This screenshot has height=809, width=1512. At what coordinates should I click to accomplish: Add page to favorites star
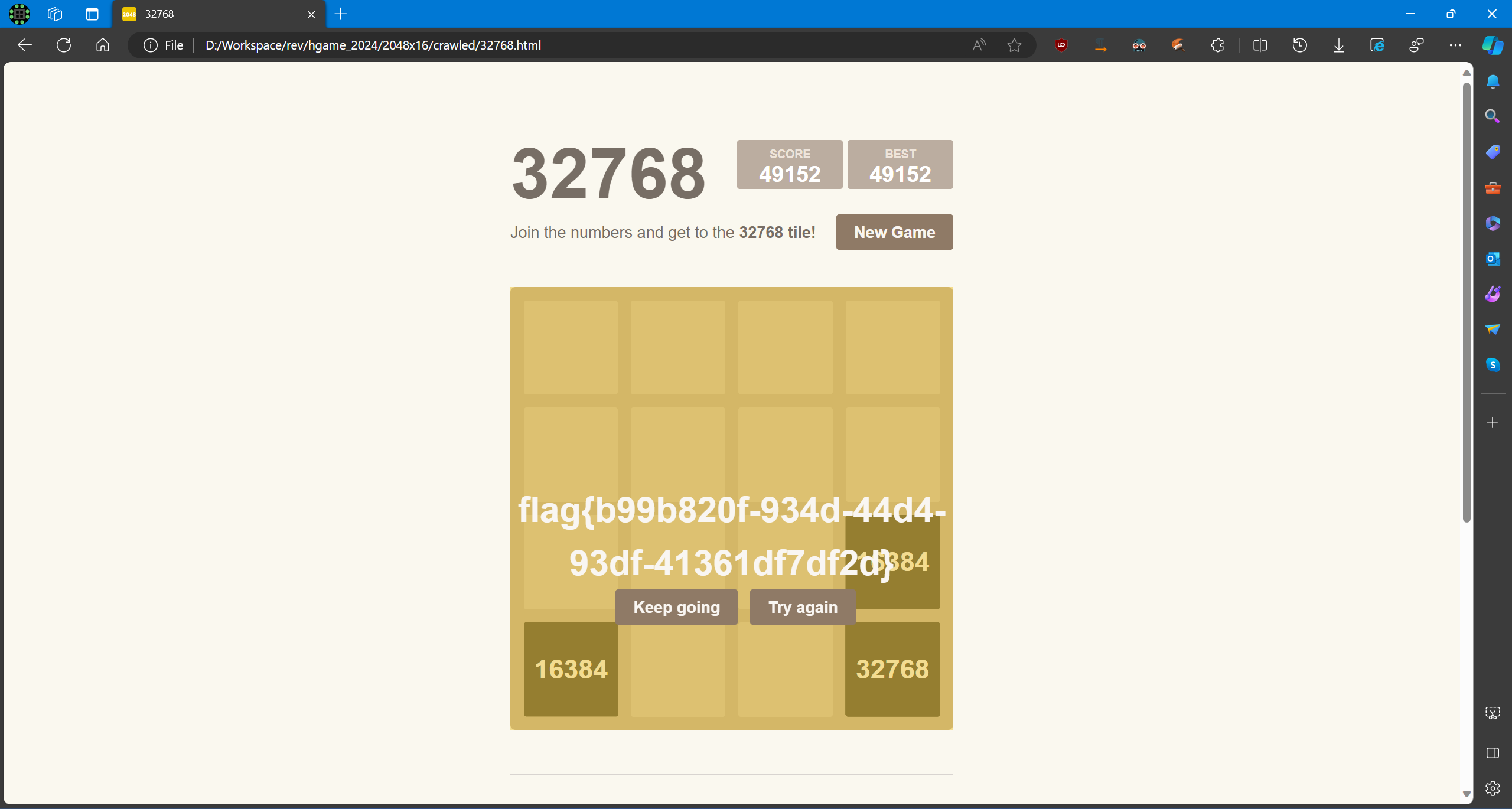click(x=1014, y=45)
